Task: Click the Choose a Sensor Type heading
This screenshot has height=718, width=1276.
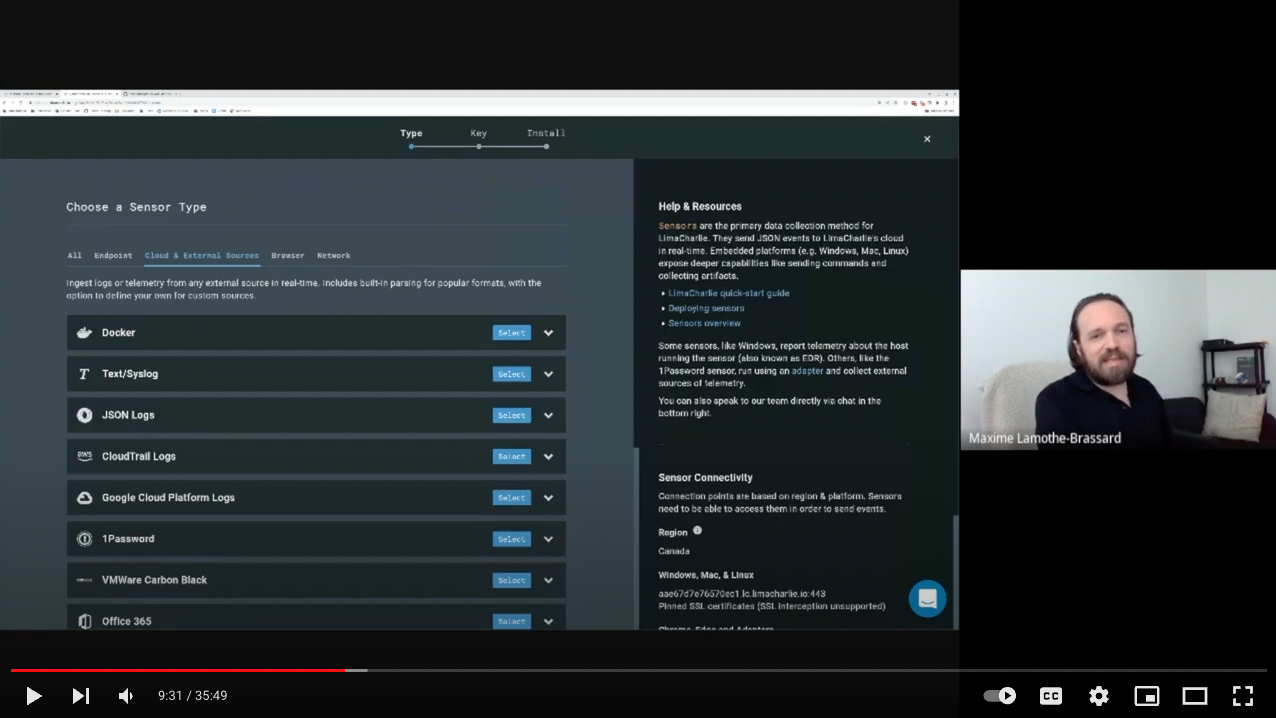Action: 136,207
